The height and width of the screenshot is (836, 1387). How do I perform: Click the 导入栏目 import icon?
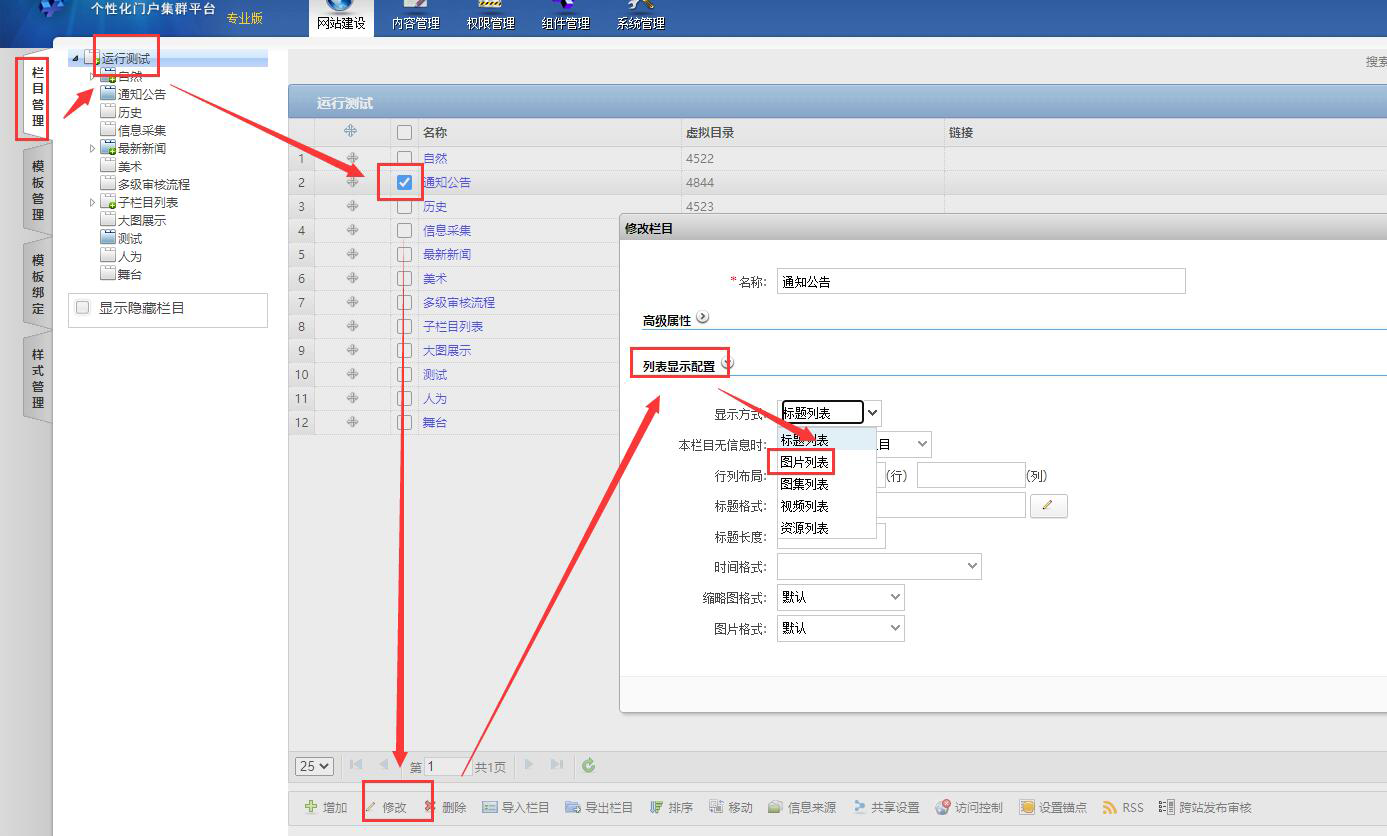490,807
